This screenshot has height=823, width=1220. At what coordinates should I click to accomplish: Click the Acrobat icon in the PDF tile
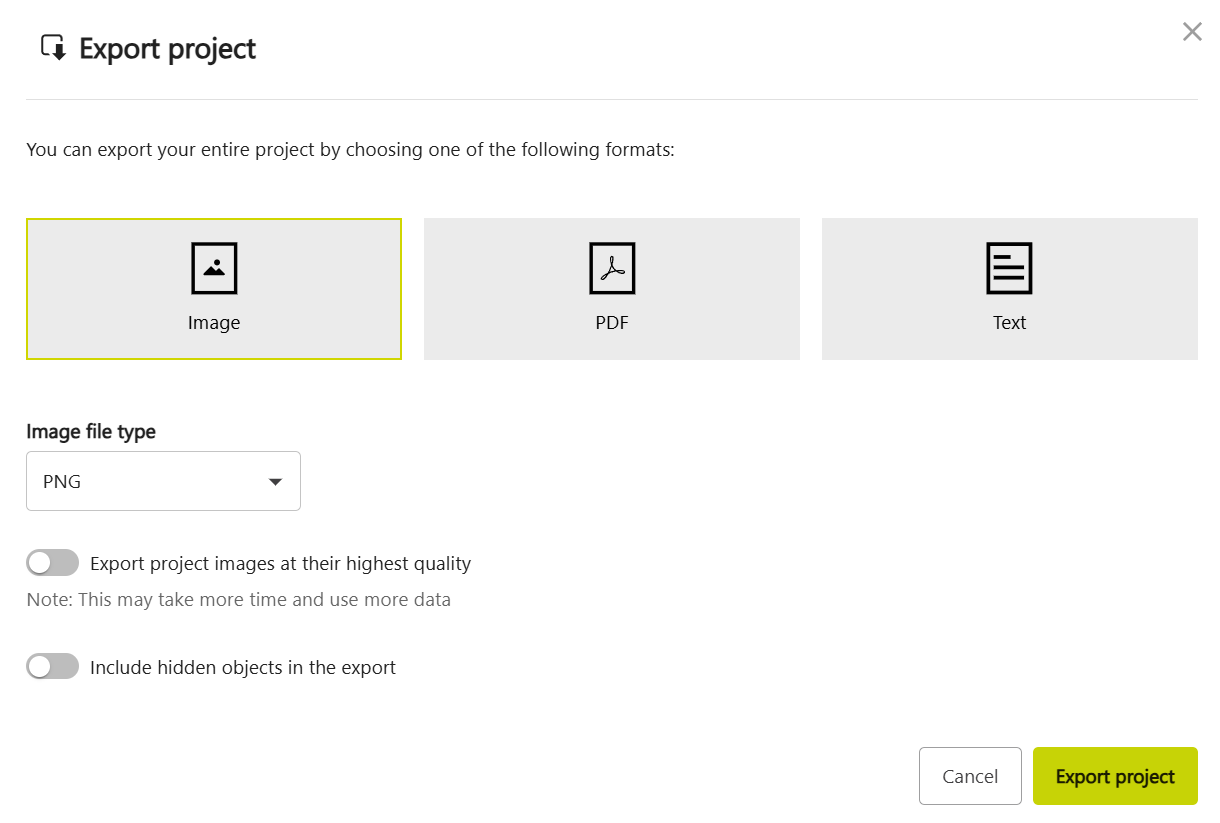[612, 268]
